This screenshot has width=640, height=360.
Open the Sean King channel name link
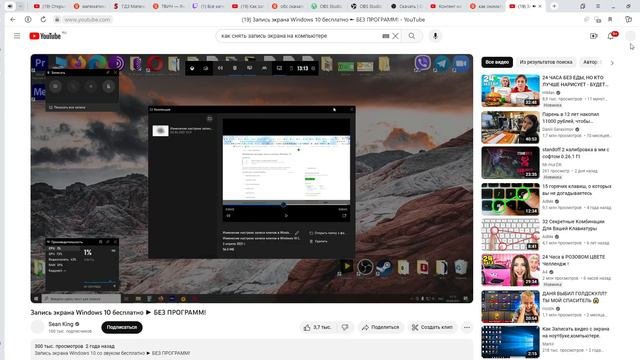[x=61, y=324]
